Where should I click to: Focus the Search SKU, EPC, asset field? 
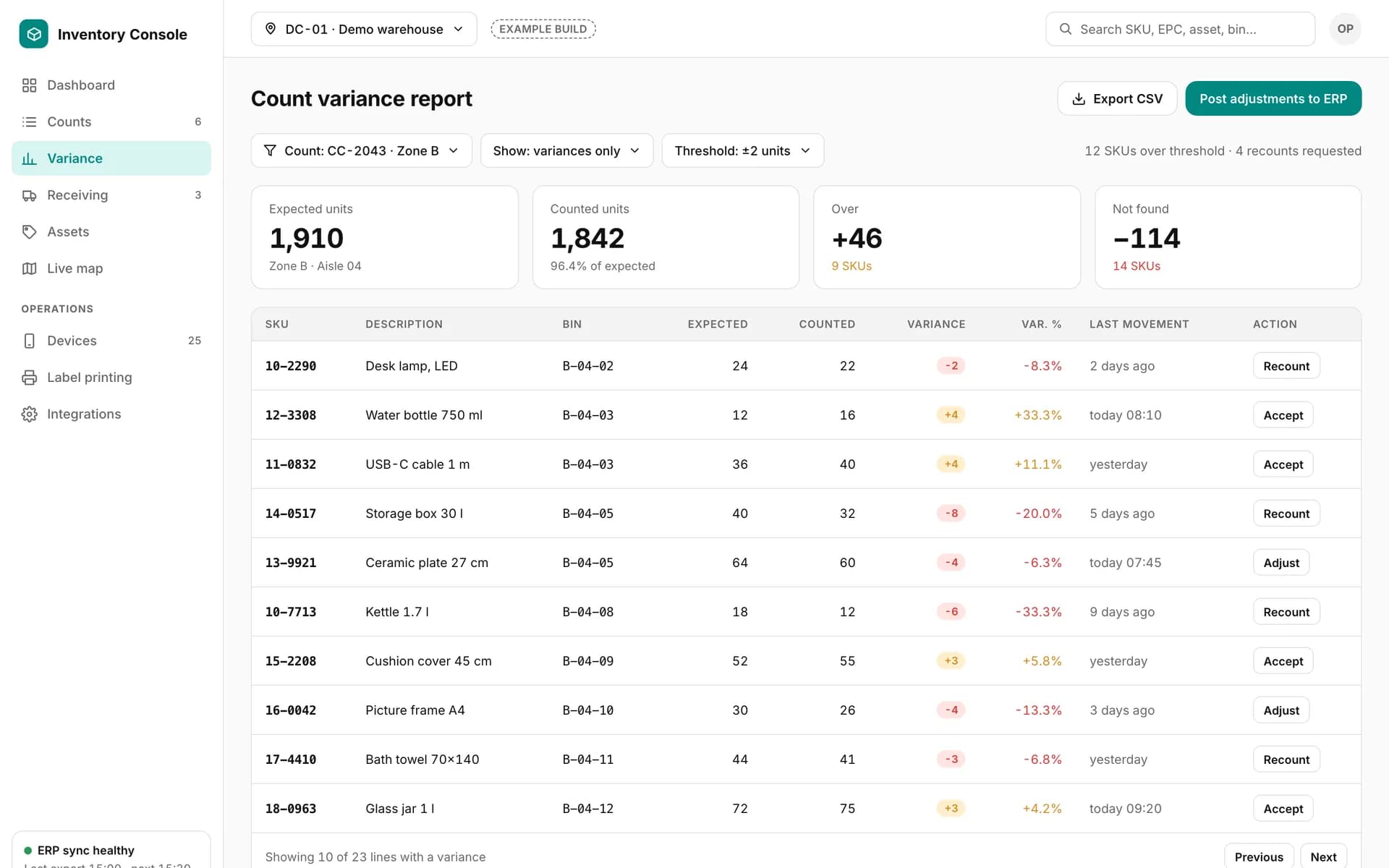point(1180,29)
